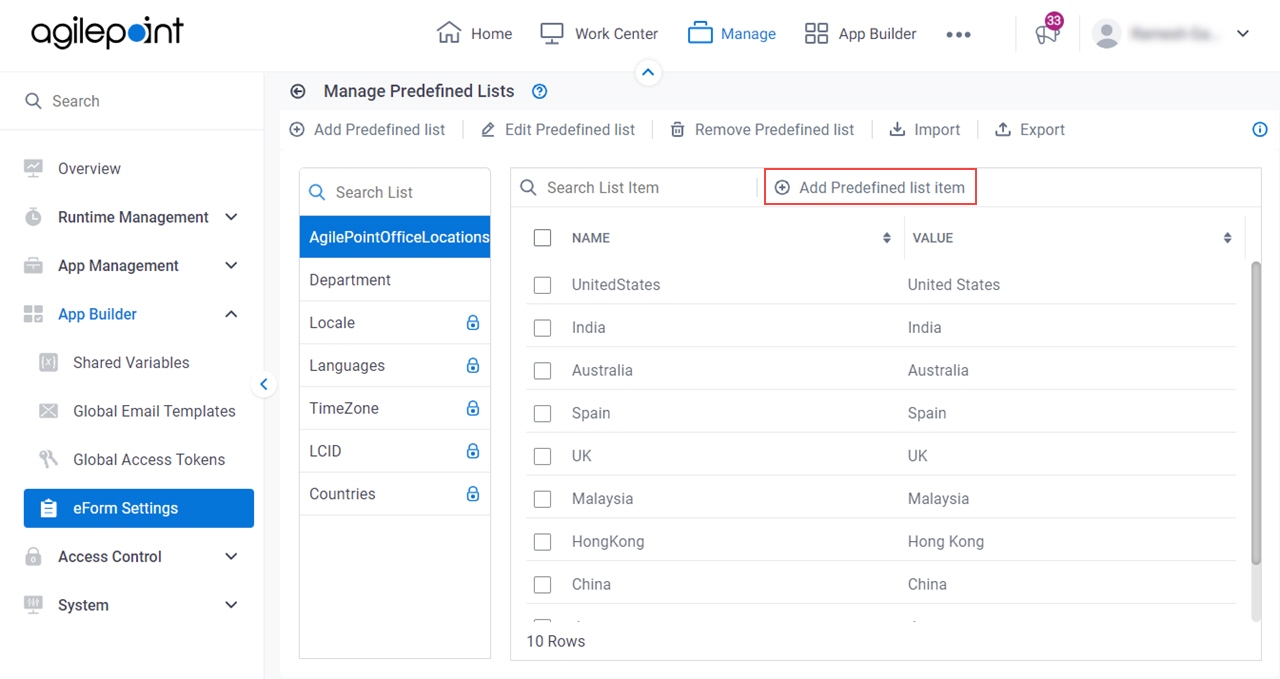
Task: Click the Access Control lock icon
Action: [x=33, y=557]
